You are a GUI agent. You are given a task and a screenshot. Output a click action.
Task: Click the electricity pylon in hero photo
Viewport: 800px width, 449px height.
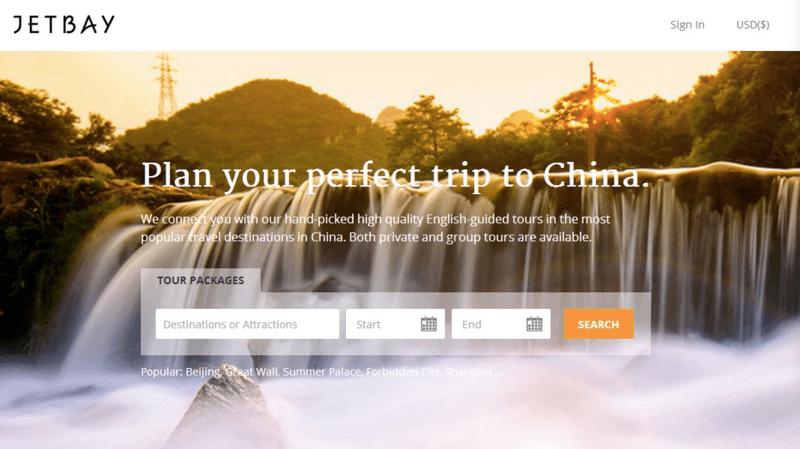[165, 86]
